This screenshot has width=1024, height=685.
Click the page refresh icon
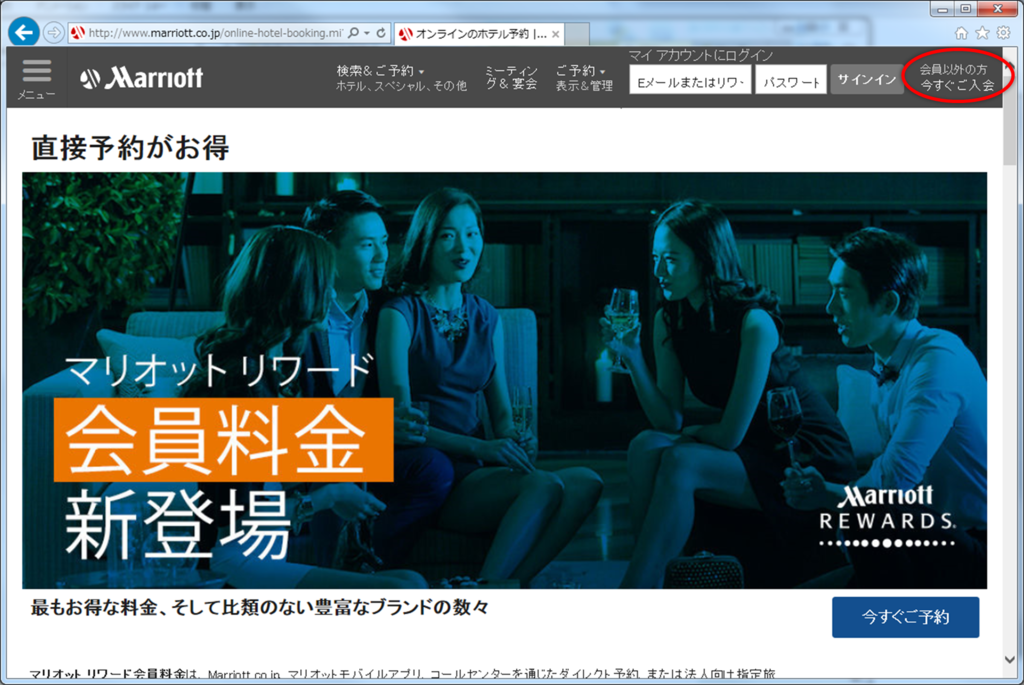point(381,33)
